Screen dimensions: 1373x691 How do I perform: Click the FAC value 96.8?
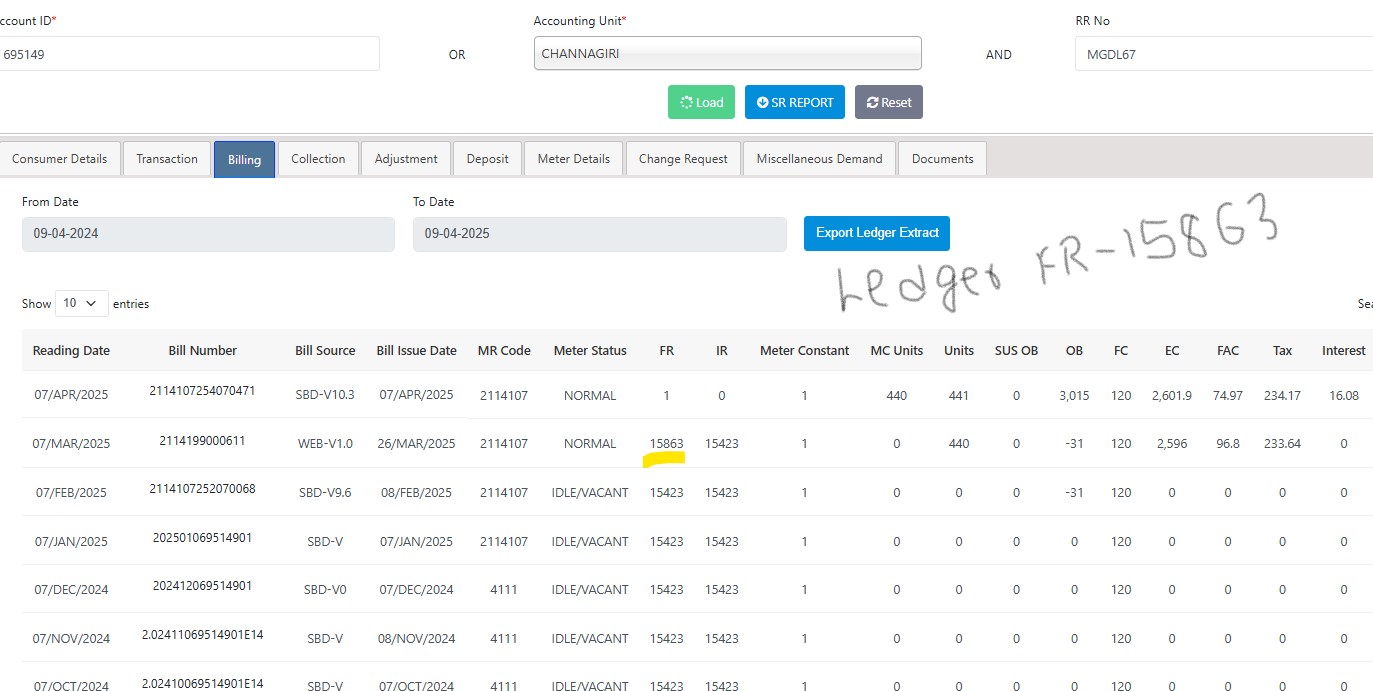(1228, 444)
